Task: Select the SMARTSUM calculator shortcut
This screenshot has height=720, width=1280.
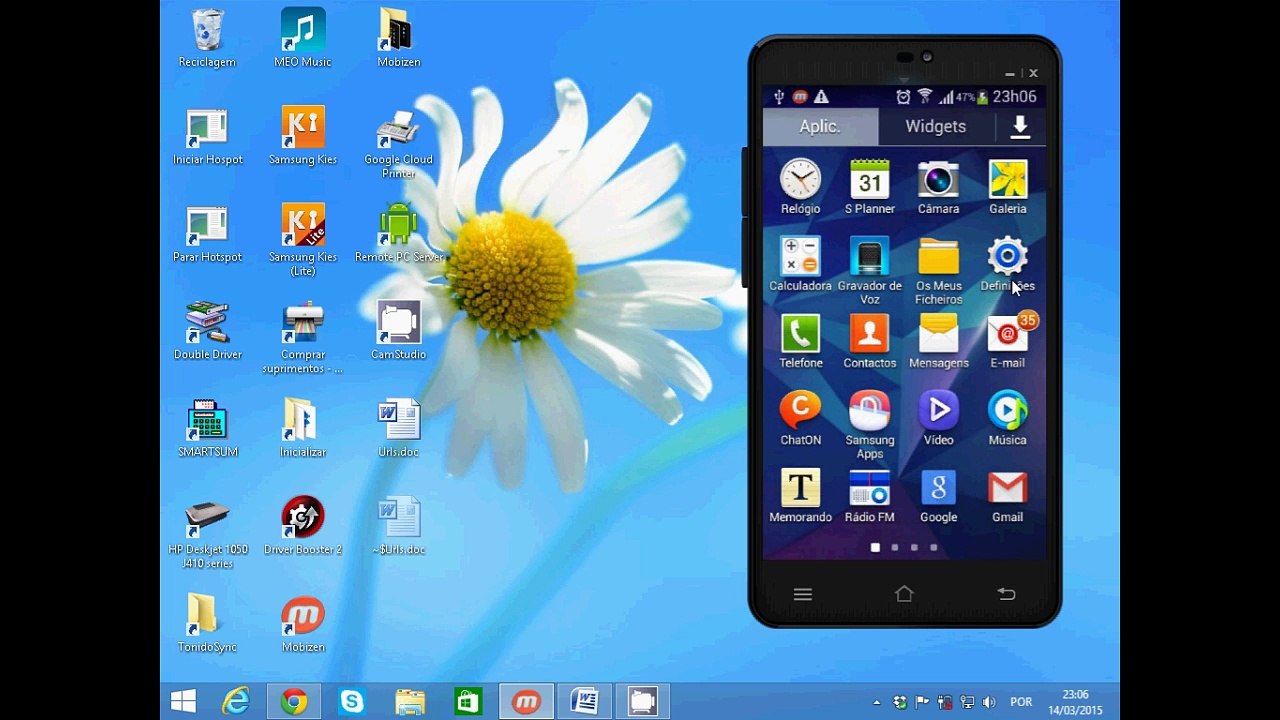Action: click(207, 429)
